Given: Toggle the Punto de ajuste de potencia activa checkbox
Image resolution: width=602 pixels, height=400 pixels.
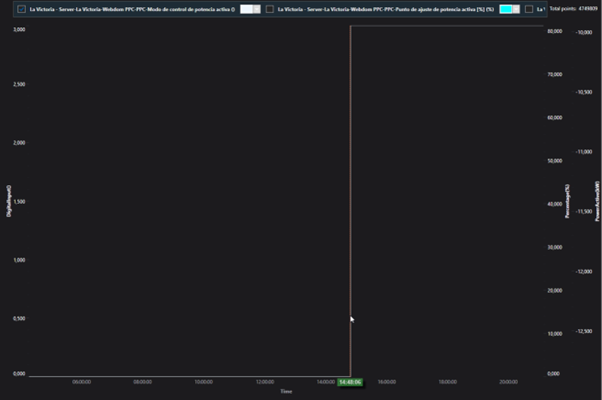Looking at the screenshot, I should point(270,9).
